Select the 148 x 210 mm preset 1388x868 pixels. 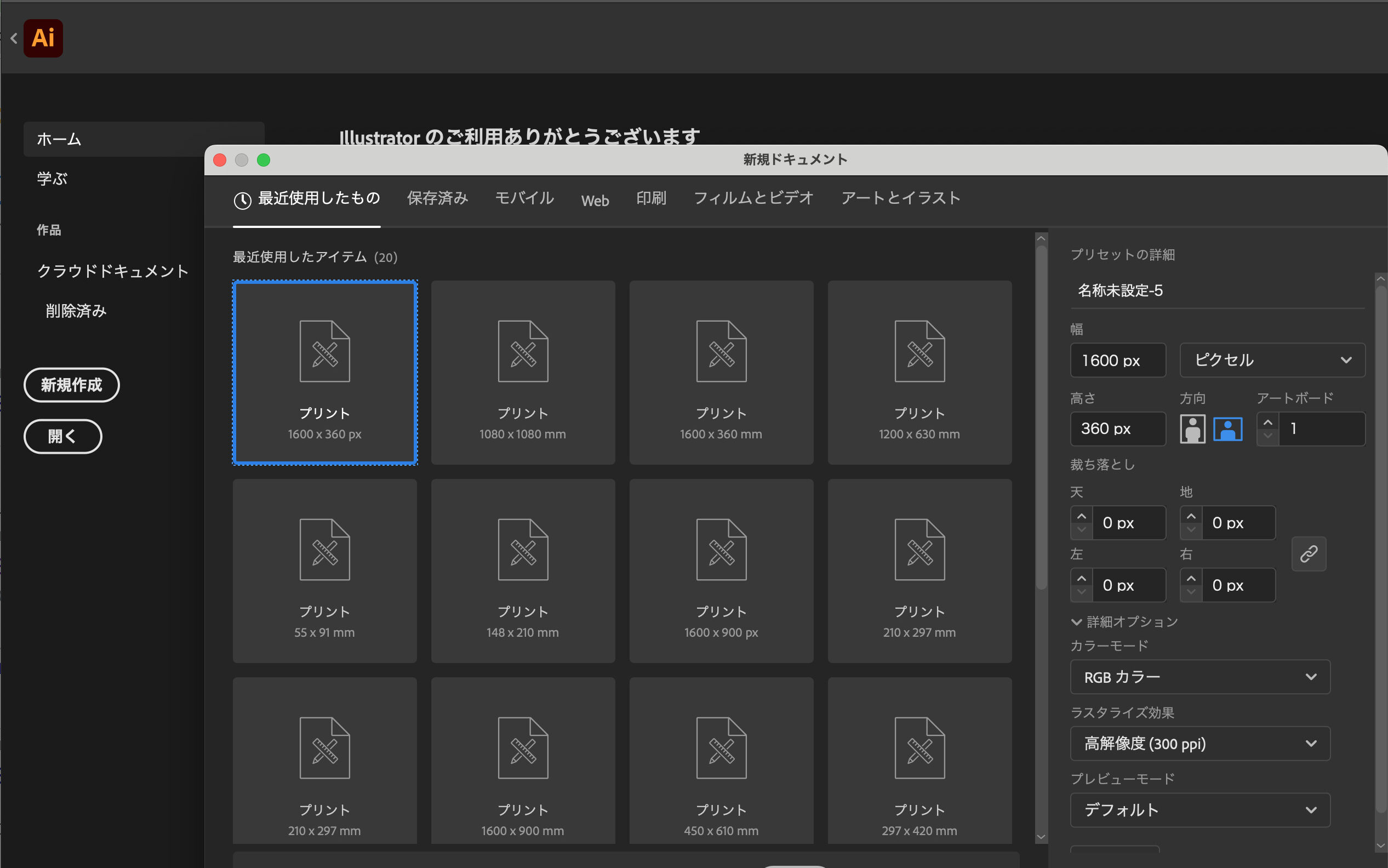[523, 570]
